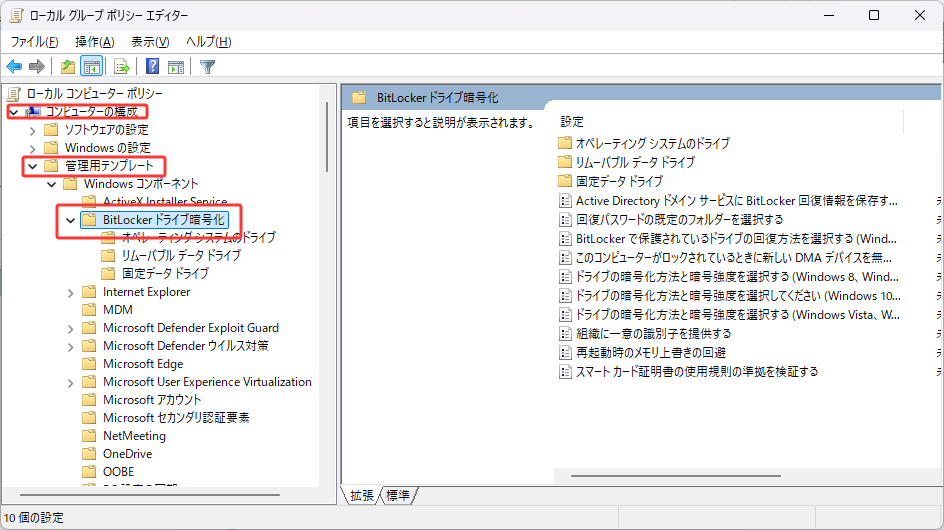Click the リムーバブル データ ドライブ folder icon in right pane
Viewport: 944px width, 530px height.
click(x=565, y=162)
